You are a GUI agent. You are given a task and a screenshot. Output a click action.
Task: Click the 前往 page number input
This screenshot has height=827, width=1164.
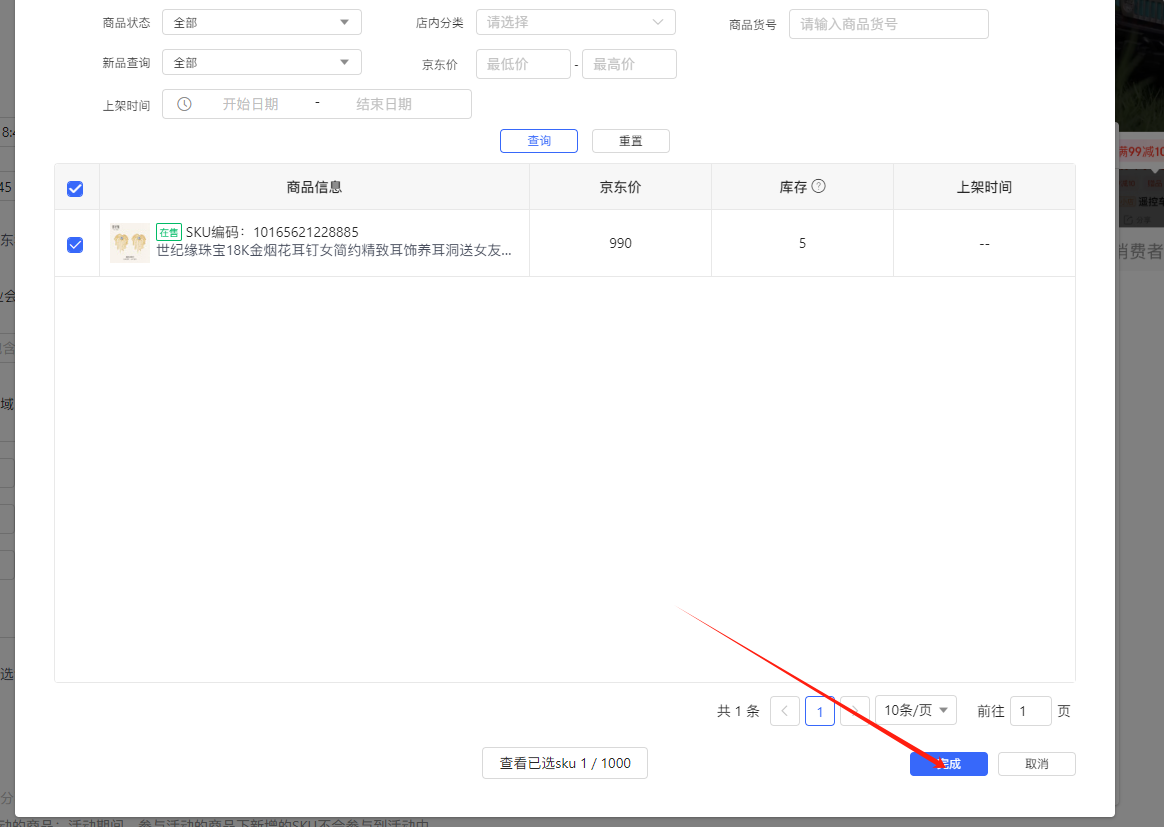tap(1030, 711)
